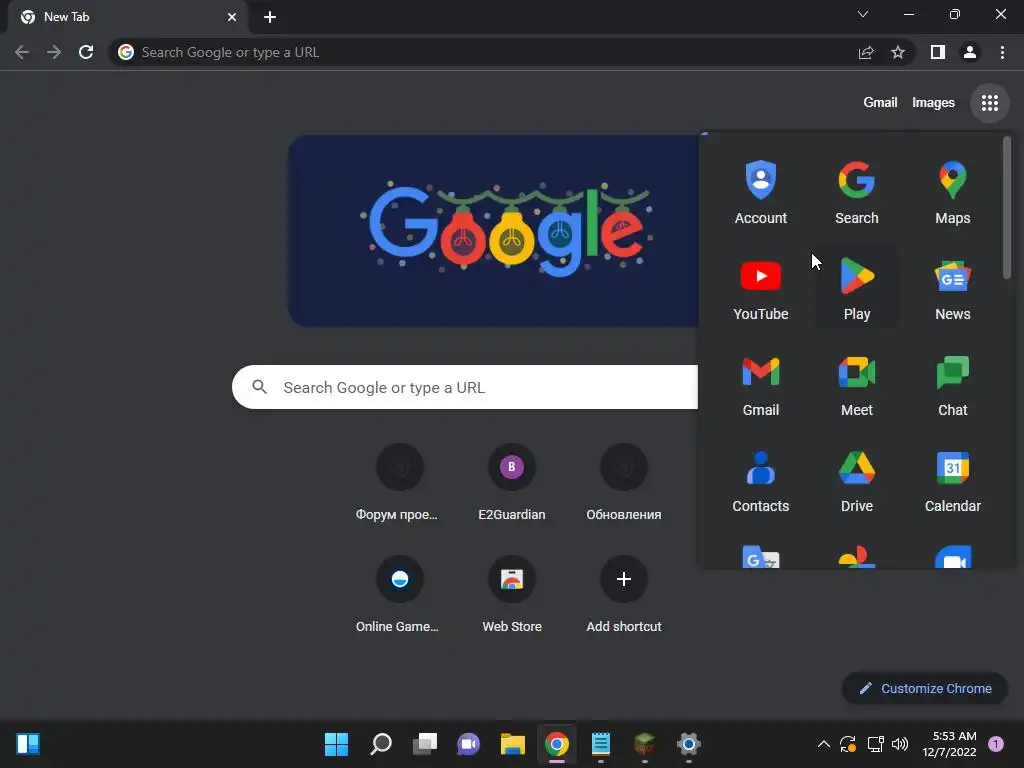The width and height of the screenshot is (1024, 768).
Task: Open Google Contacts app
Action: [760, 481]
